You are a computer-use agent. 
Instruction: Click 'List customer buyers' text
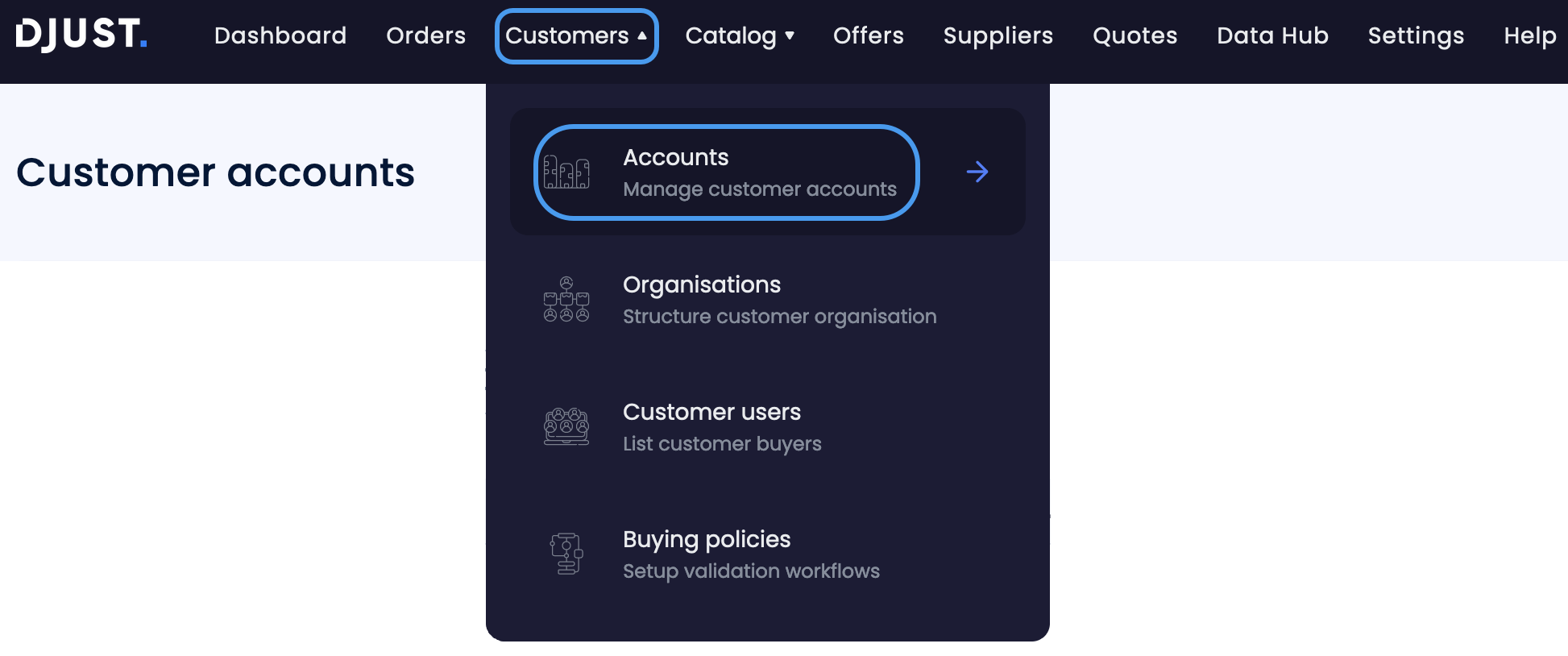[722, 444]
